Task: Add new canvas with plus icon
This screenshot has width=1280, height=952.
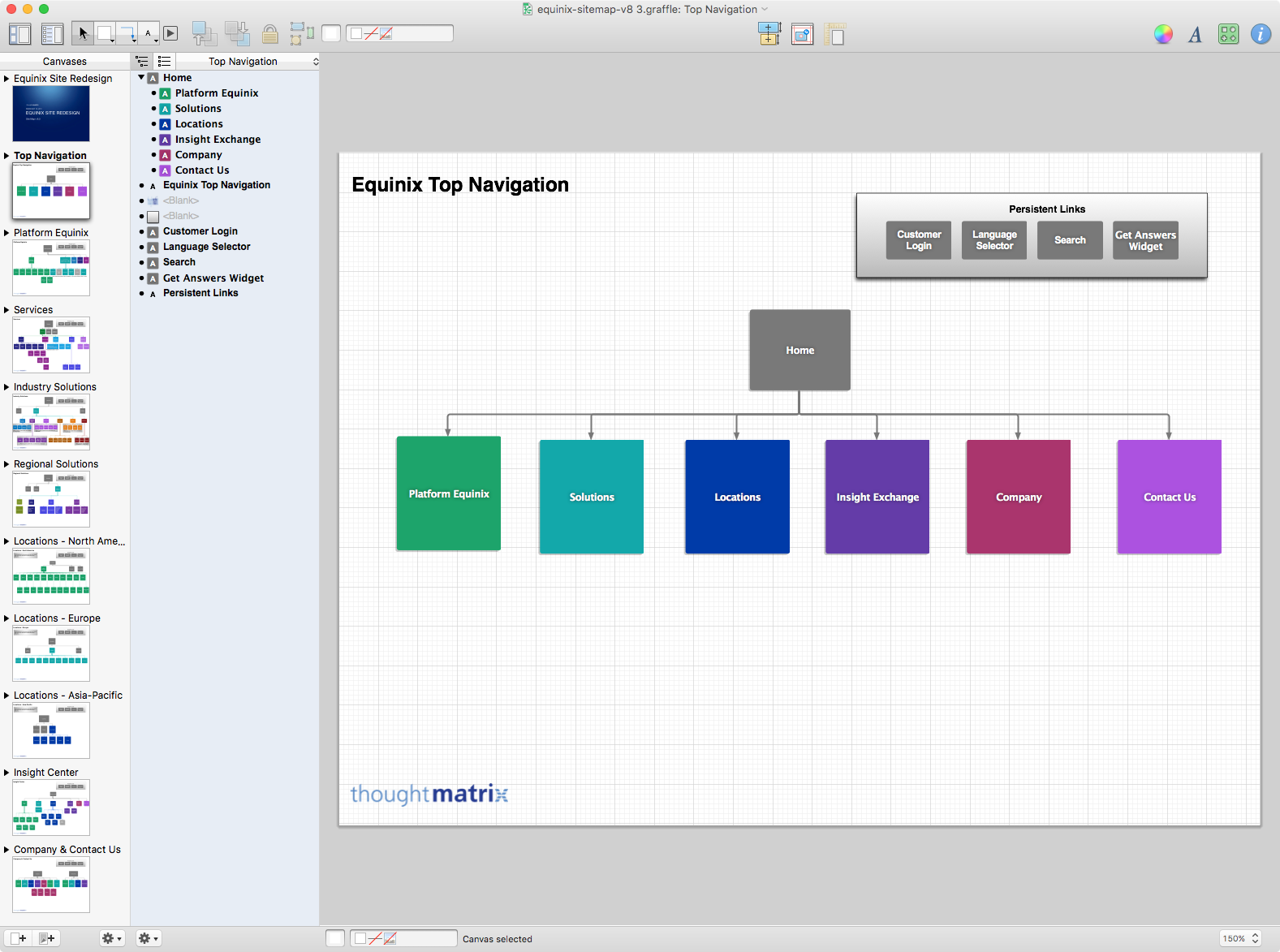Action: [x=18, y=938]
